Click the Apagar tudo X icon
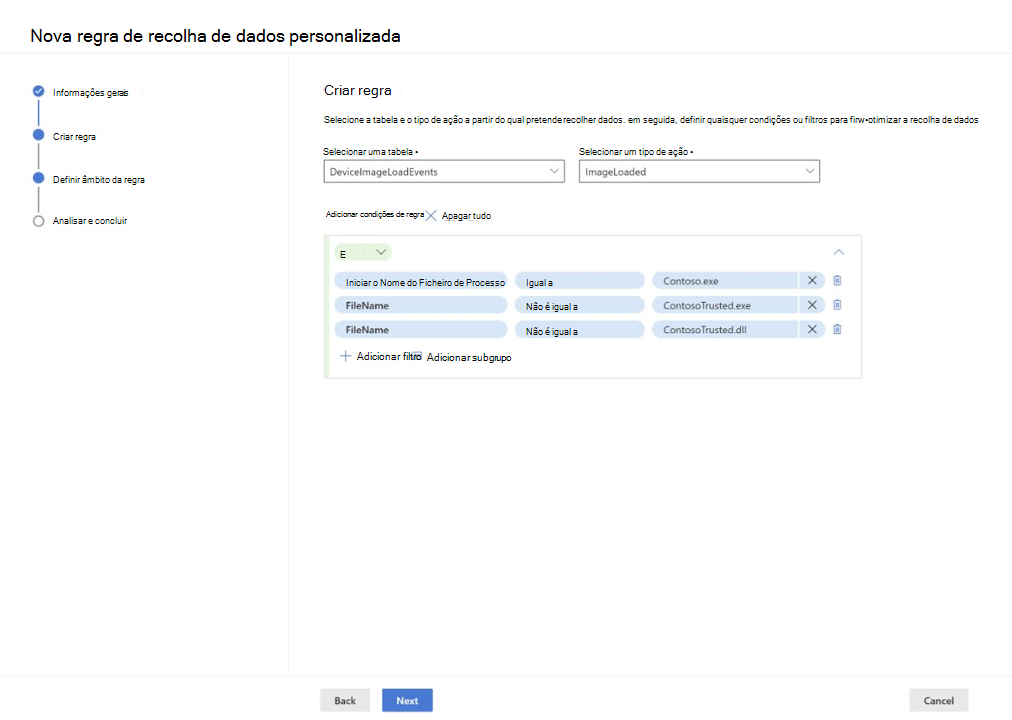This screenshot has height=720, width=1012. [x=432, y=216]
